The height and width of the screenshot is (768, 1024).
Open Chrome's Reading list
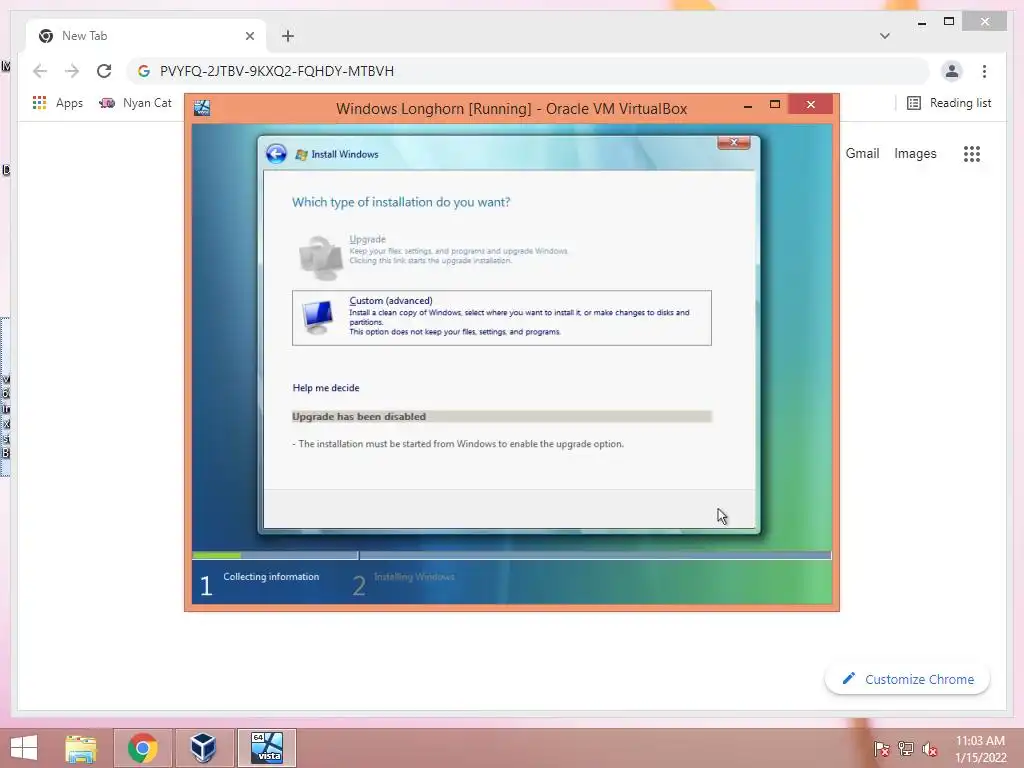pyautogui.click(x=949, y=103)
